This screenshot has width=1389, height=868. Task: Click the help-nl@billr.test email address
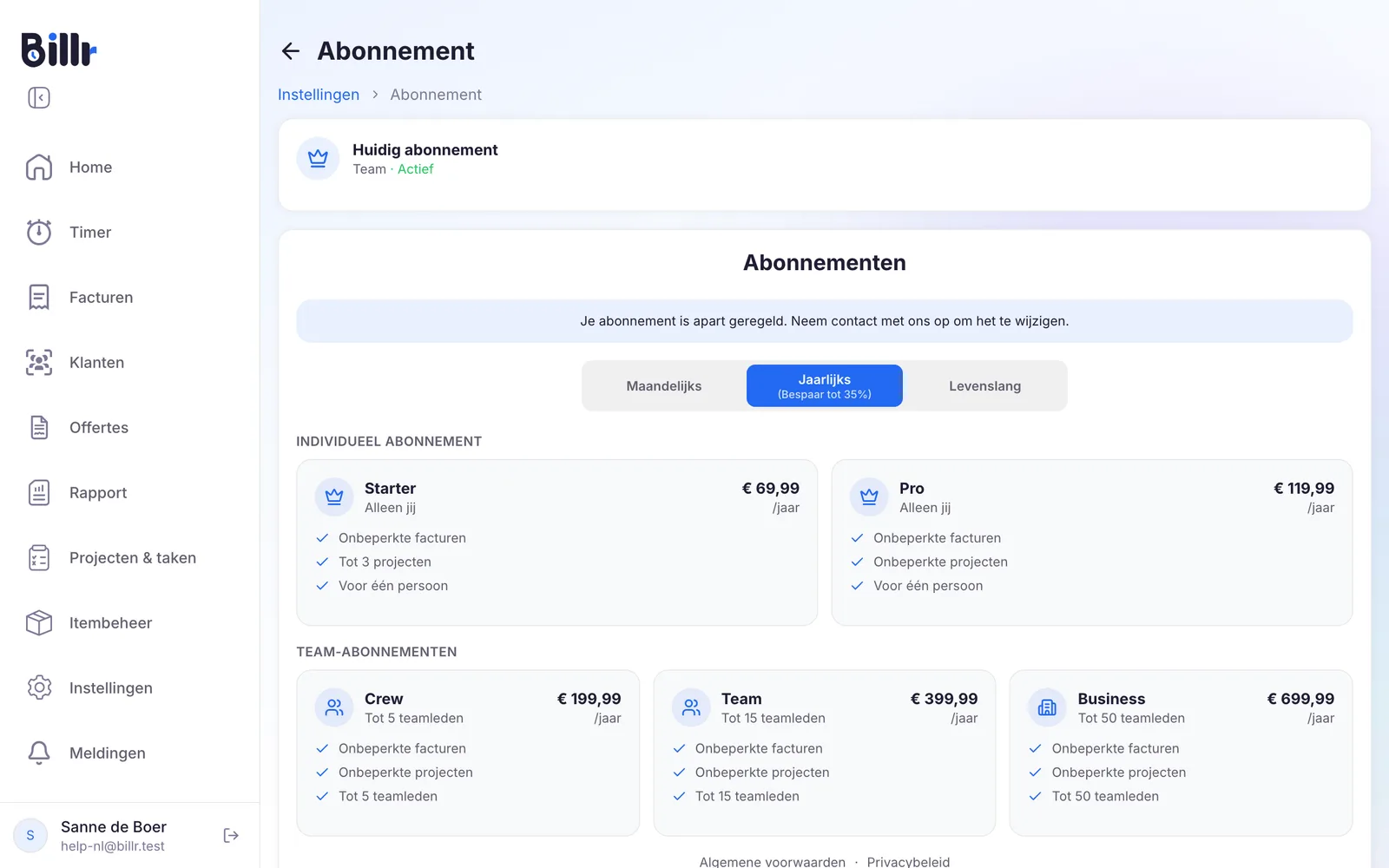tap(113, 846)
